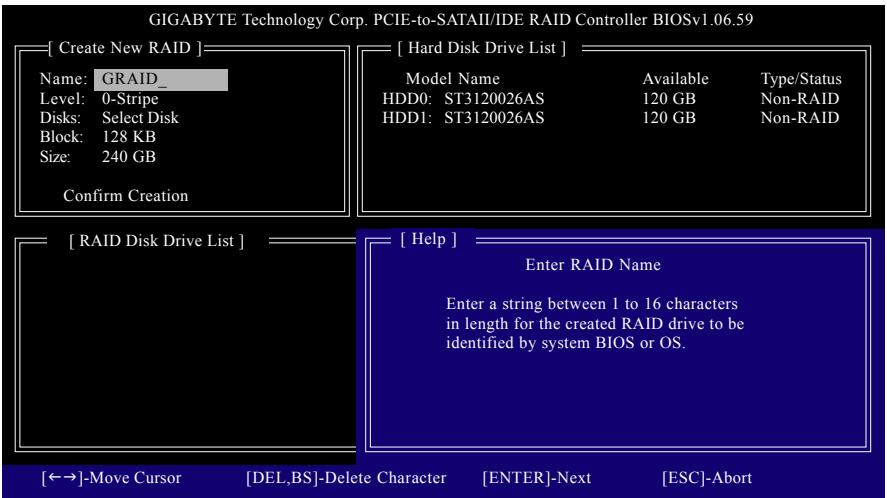
Task: Click the Disks: label
Action: (61, 118)
